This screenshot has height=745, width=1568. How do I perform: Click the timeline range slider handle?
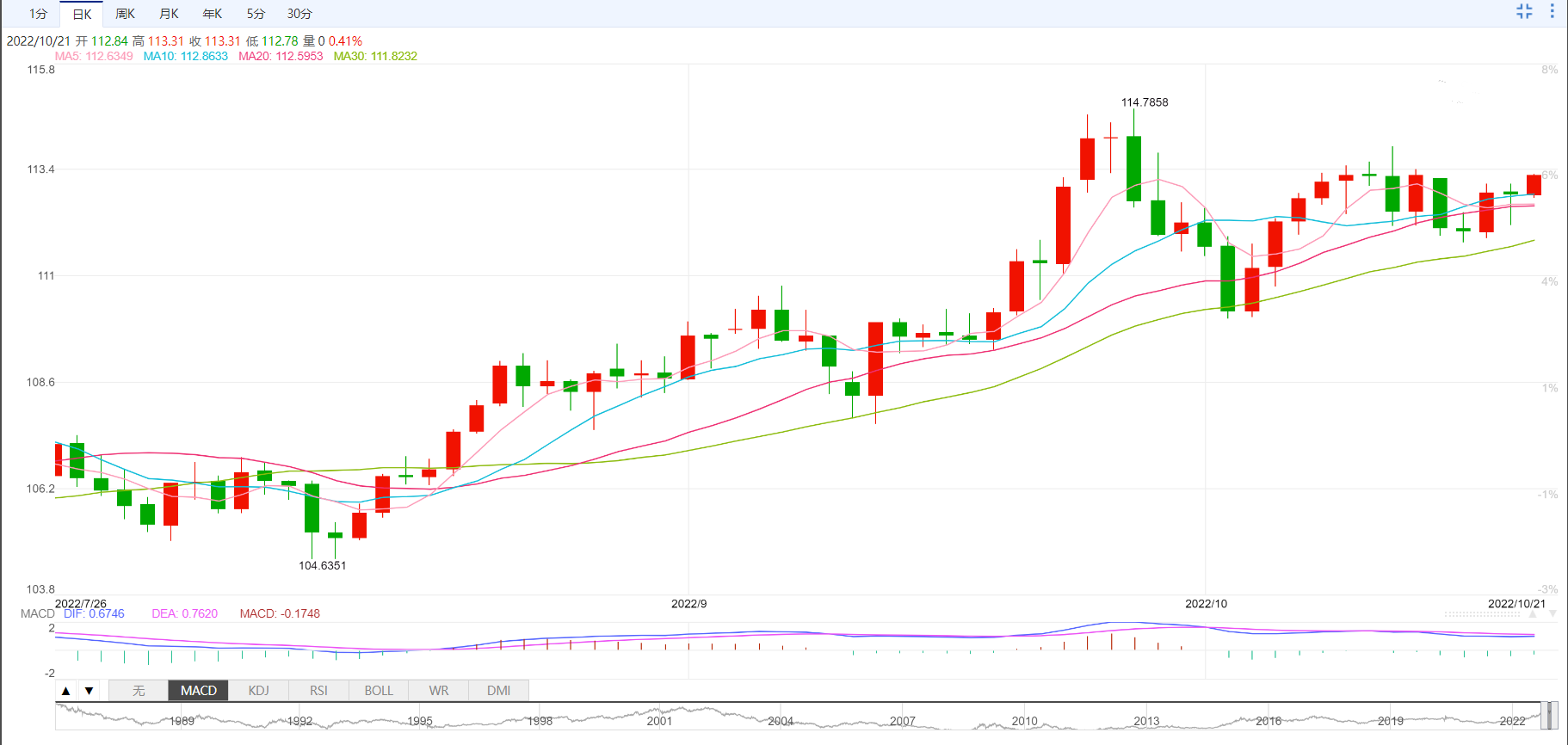(1548, 716)
